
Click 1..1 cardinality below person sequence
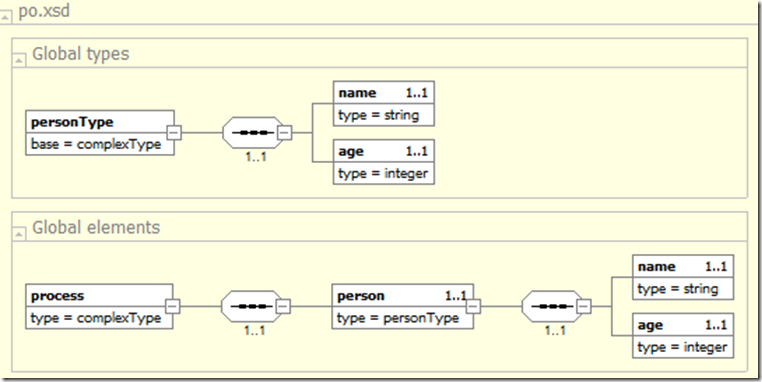coord(555,330)
